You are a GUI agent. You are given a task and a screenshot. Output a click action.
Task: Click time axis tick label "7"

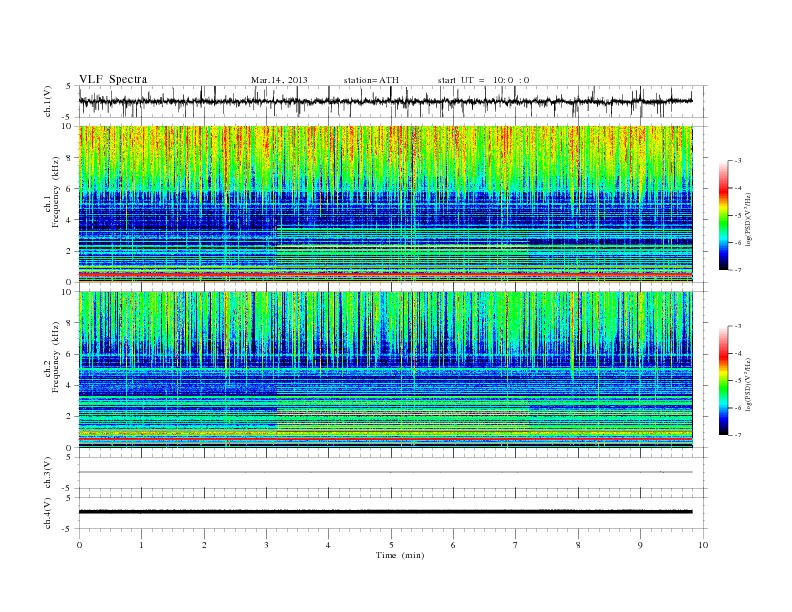click(x=516, y=545)
